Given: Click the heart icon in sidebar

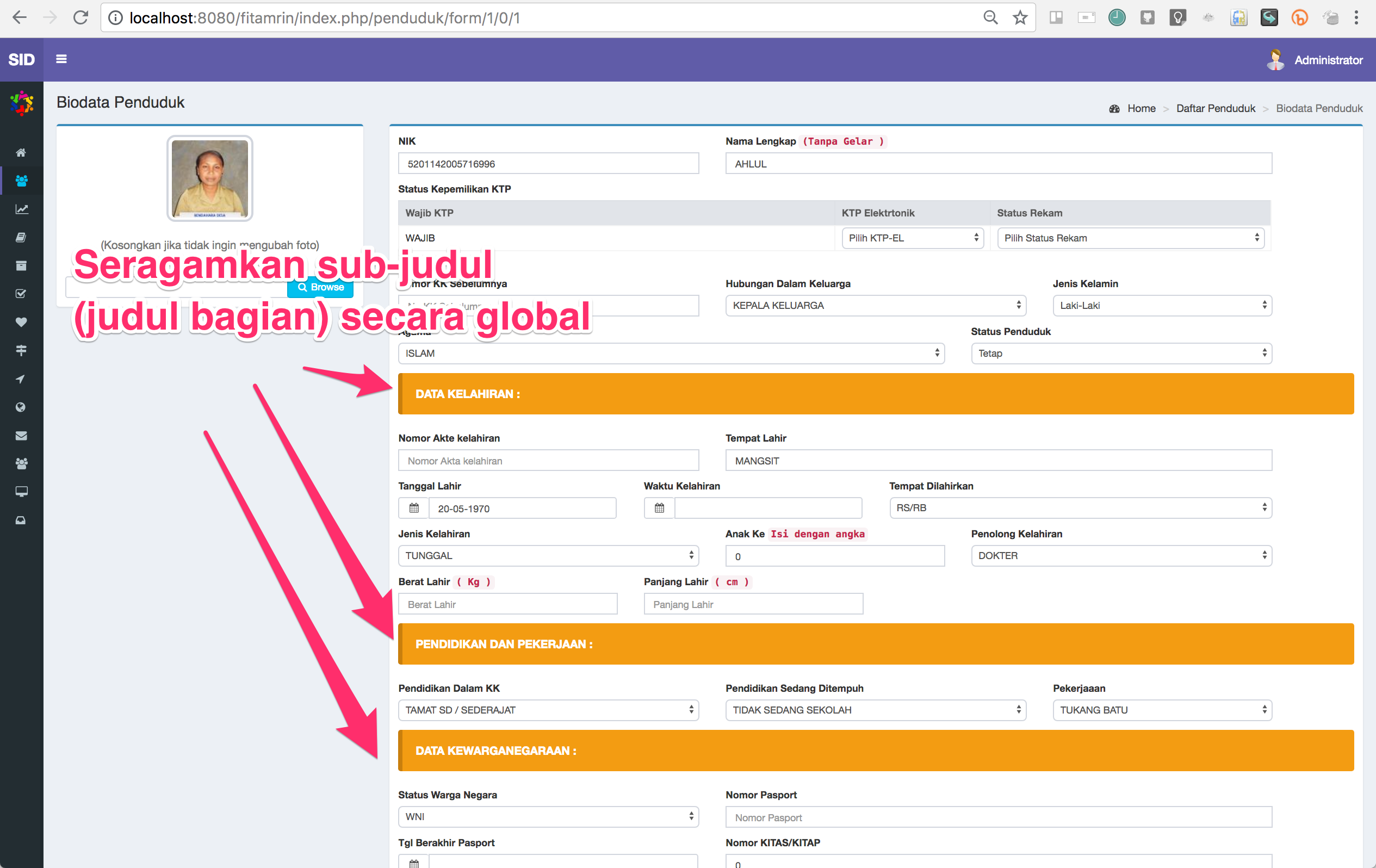Looking at the screenshot, I should (21, 323).
